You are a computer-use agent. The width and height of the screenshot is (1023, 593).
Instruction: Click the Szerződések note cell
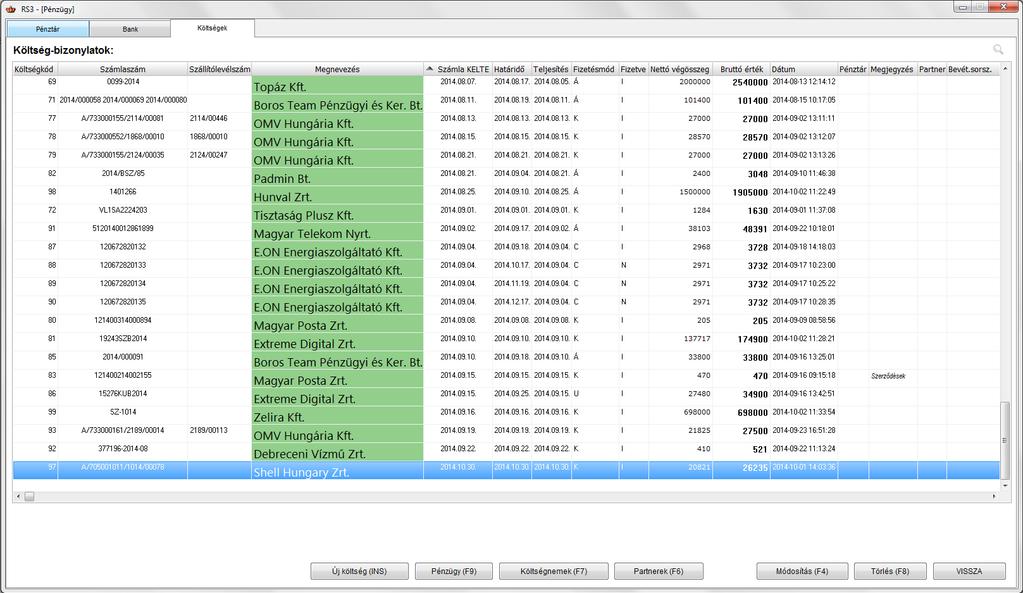pyautogui.click(x=889, y=376)
